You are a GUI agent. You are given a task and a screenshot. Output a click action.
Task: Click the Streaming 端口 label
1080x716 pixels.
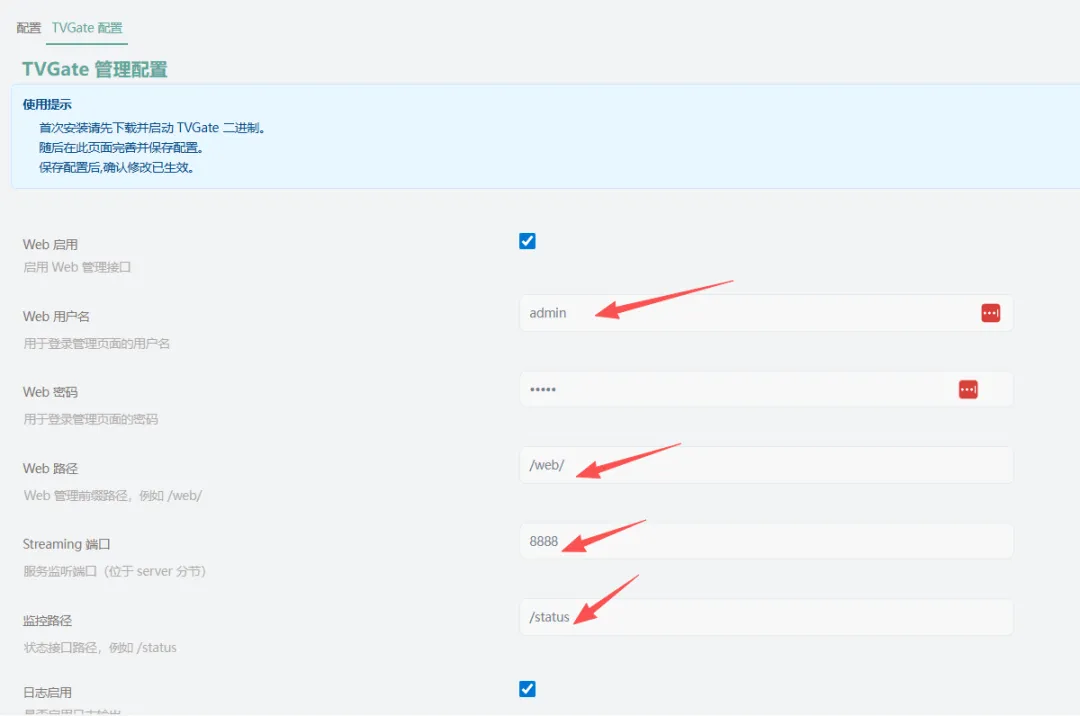point(66,545)
